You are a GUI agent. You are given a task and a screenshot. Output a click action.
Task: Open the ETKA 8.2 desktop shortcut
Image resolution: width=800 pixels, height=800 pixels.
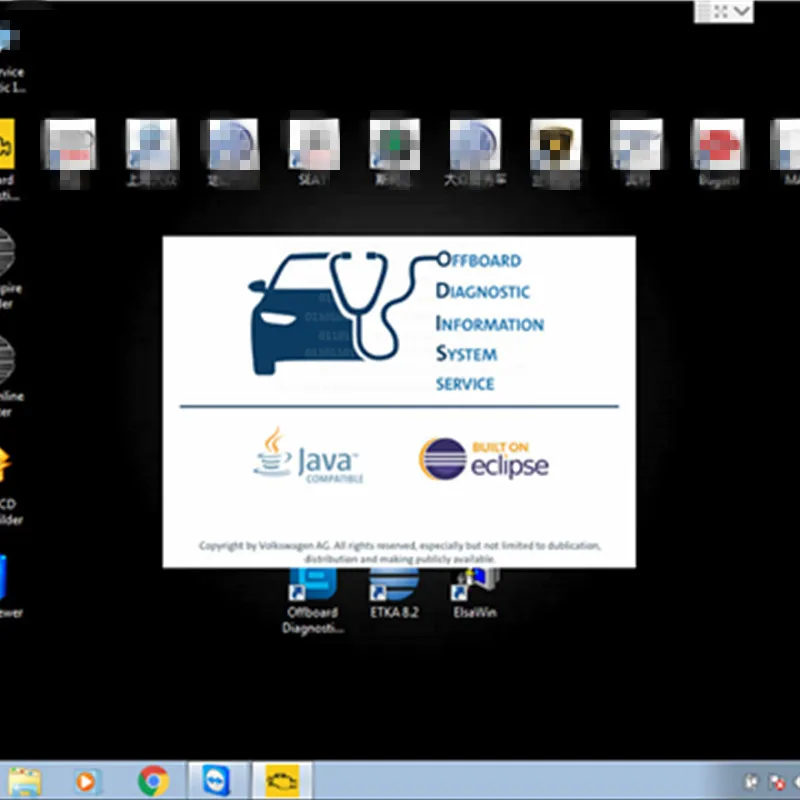click(394, 593)
